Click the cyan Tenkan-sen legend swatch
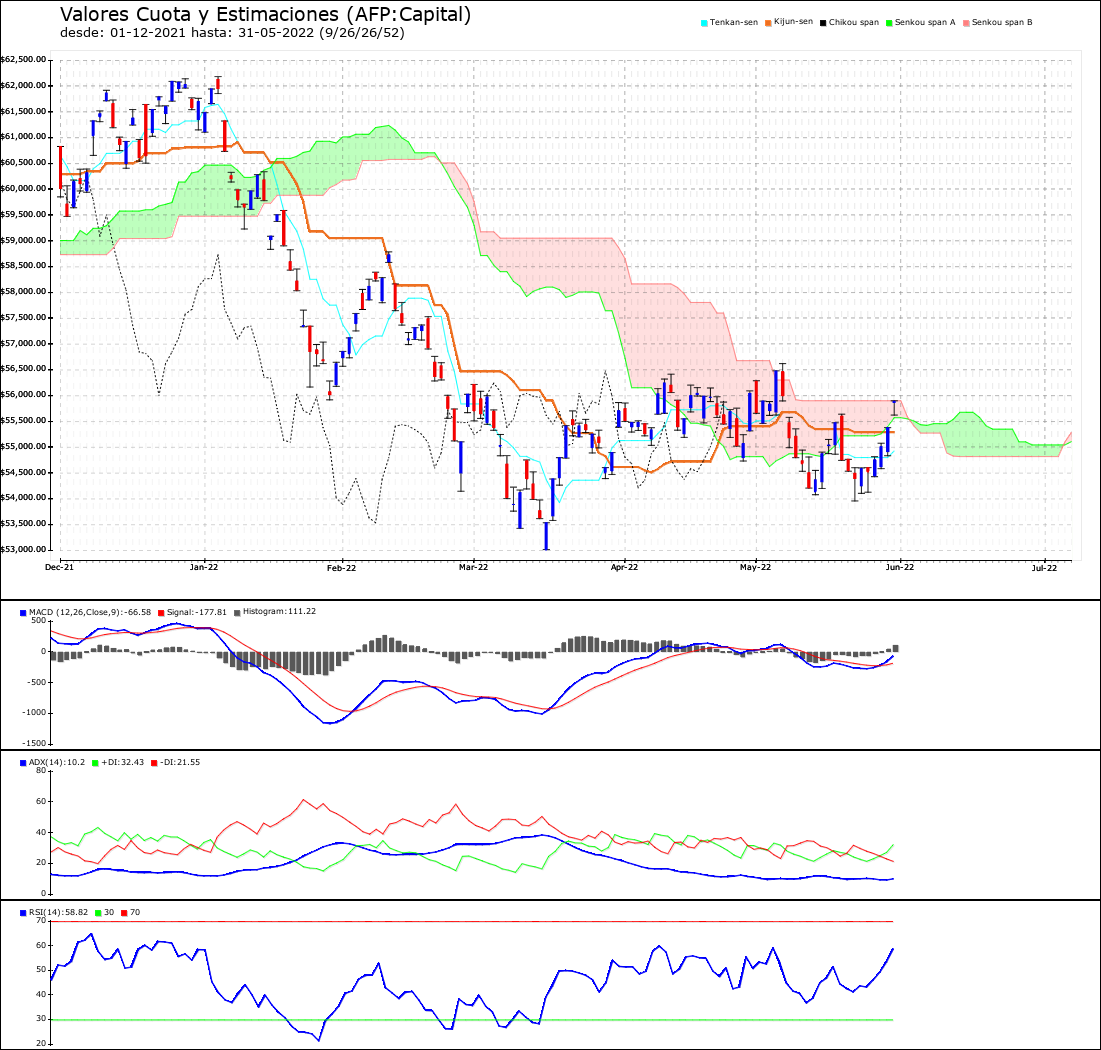The width and height of the screenshot is (1101, 1050). (x=704, y=23)
